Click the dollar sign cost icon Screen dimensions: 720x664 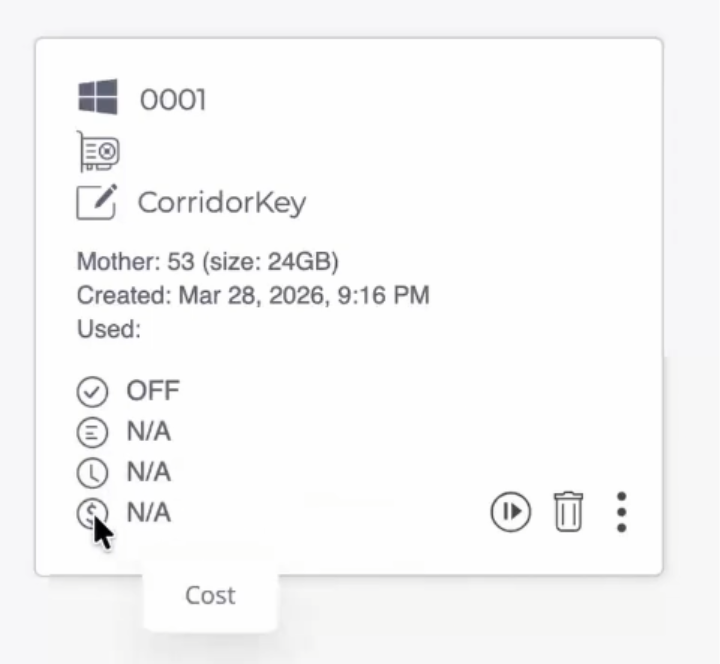coord(92,513)
